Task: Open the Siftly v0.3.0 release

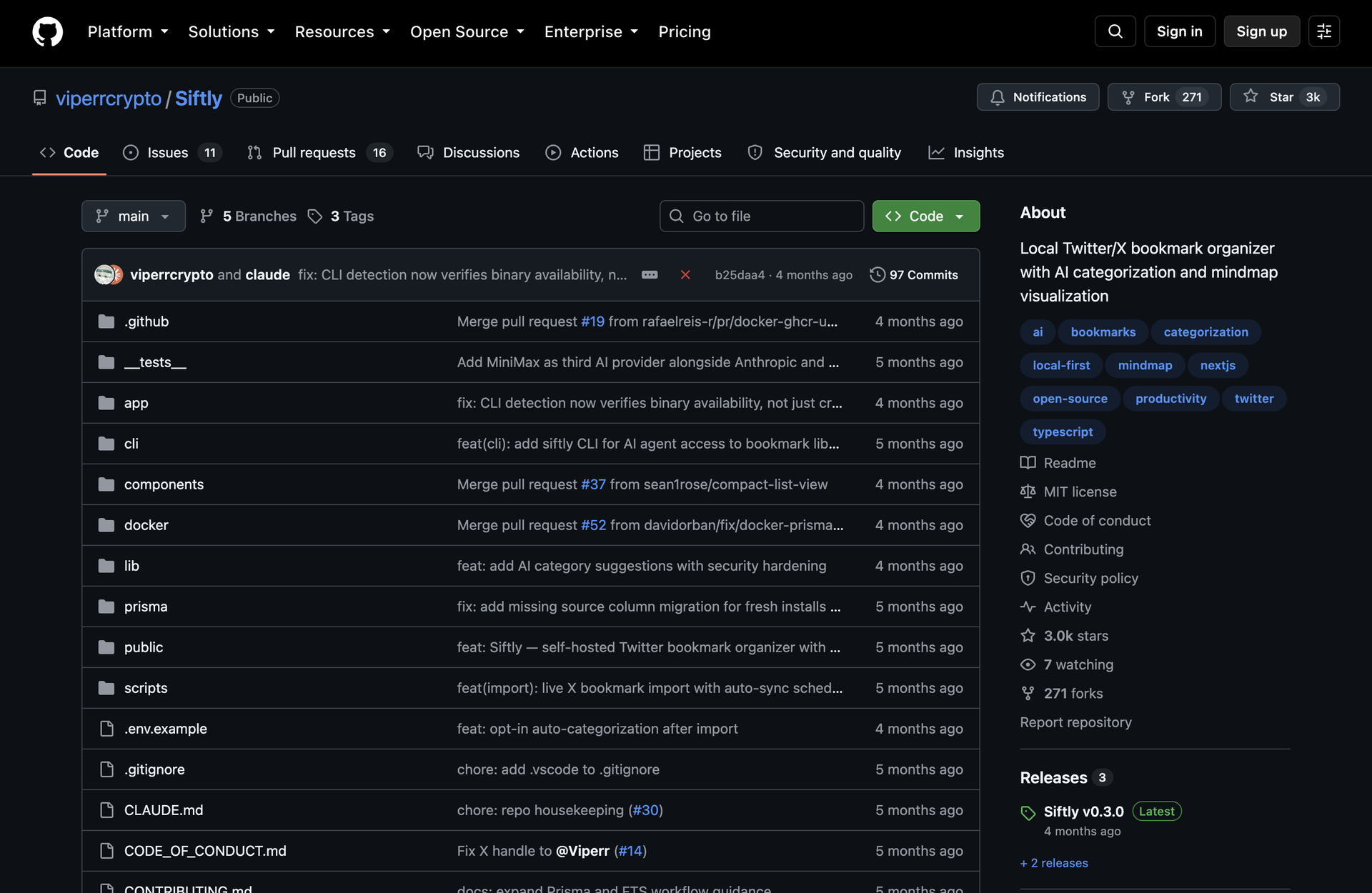Action: pos(1083,812)
